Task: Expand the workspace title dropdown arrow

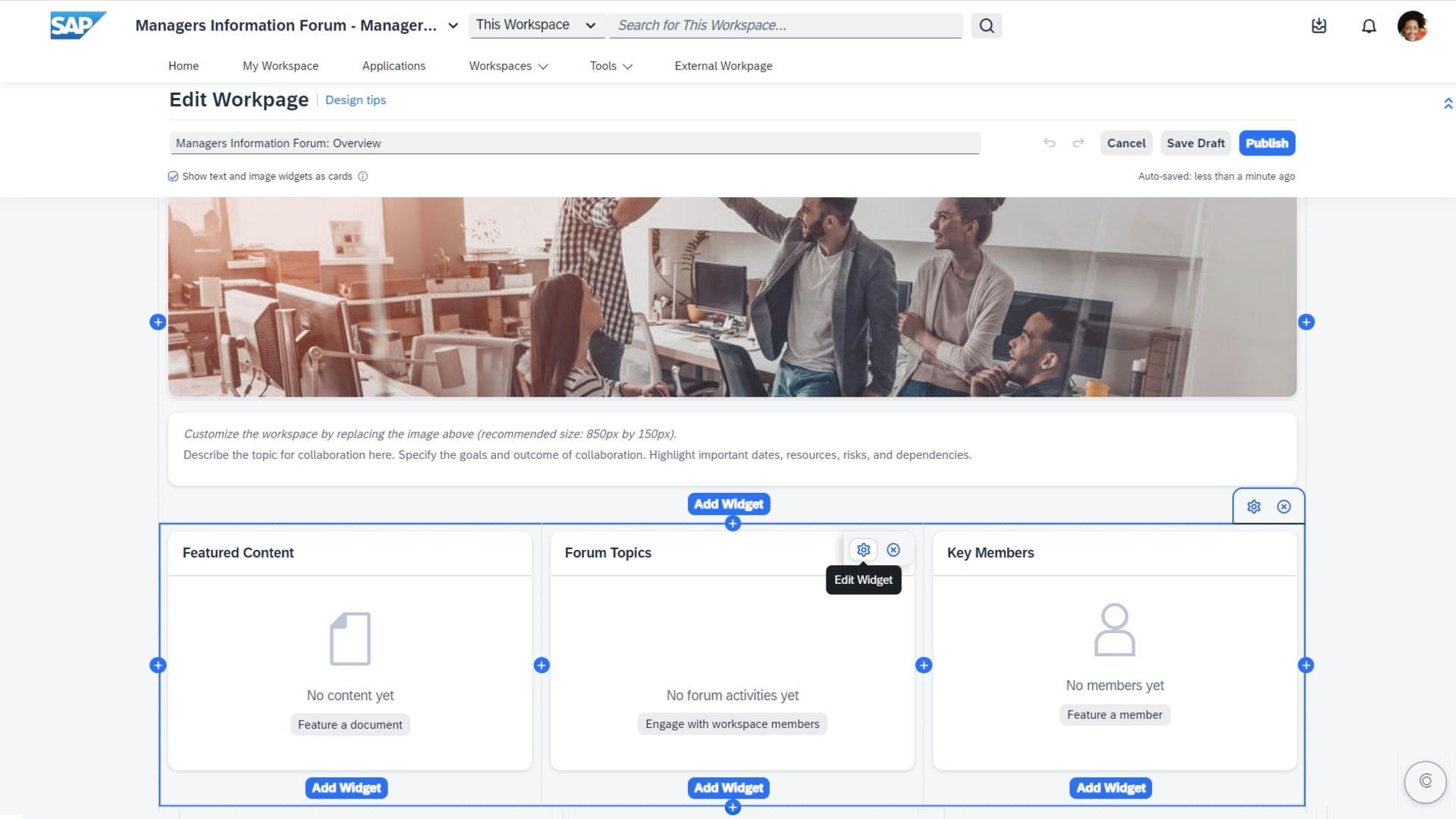Action: (453, 26)
